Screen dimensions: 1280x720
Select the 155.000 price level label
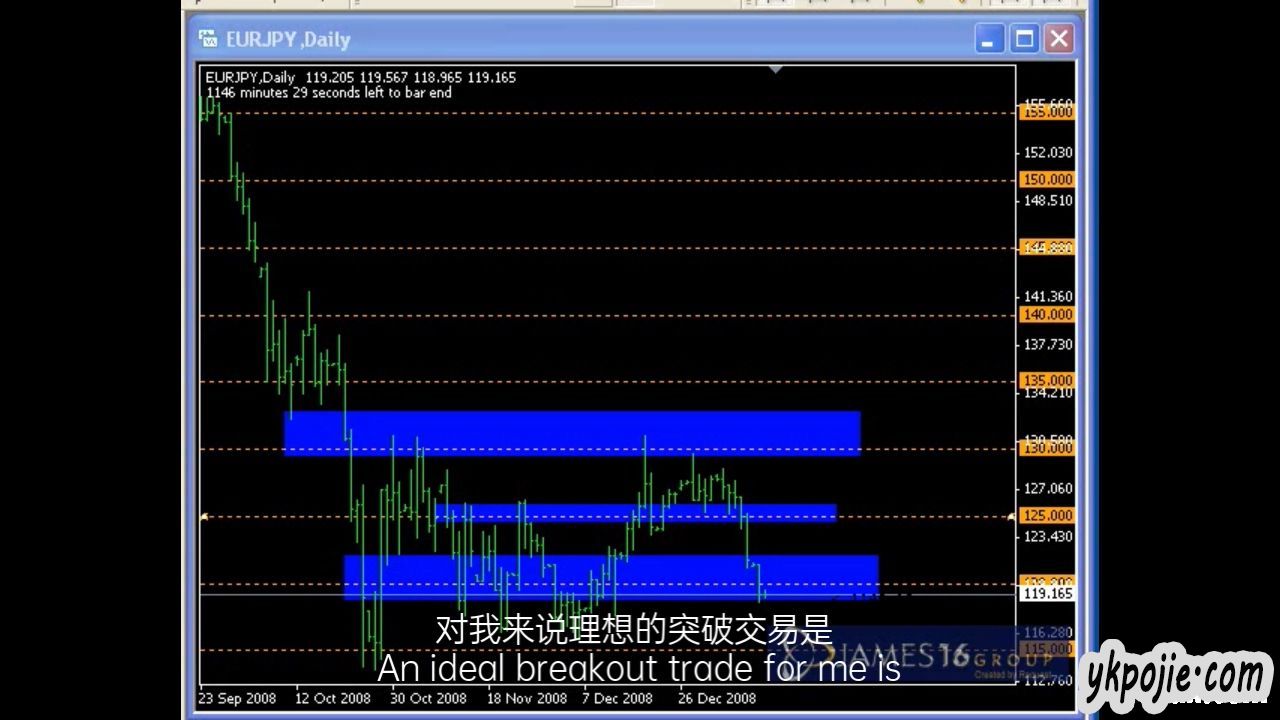point(1046,112)
